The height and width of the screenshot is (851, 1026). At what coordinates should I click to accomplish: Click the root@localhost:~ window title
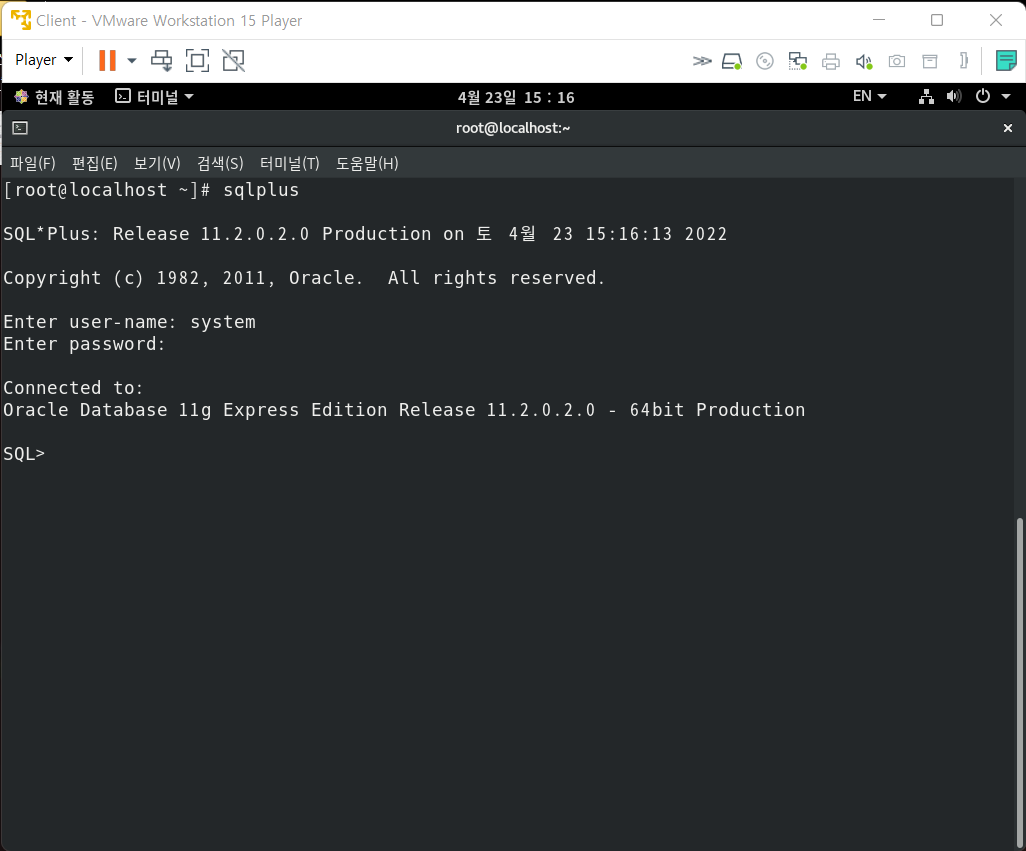[x=513, y=128]
